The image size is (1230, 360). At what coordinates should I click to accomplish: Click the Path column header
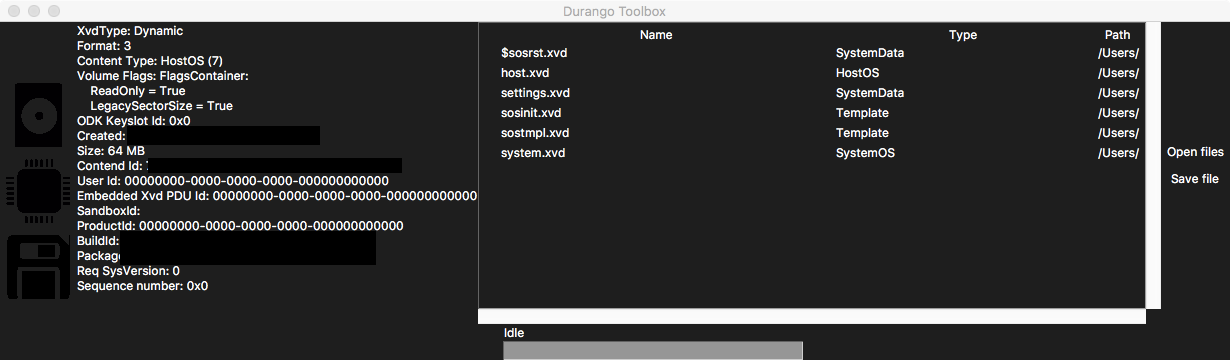pos(1118,35)
